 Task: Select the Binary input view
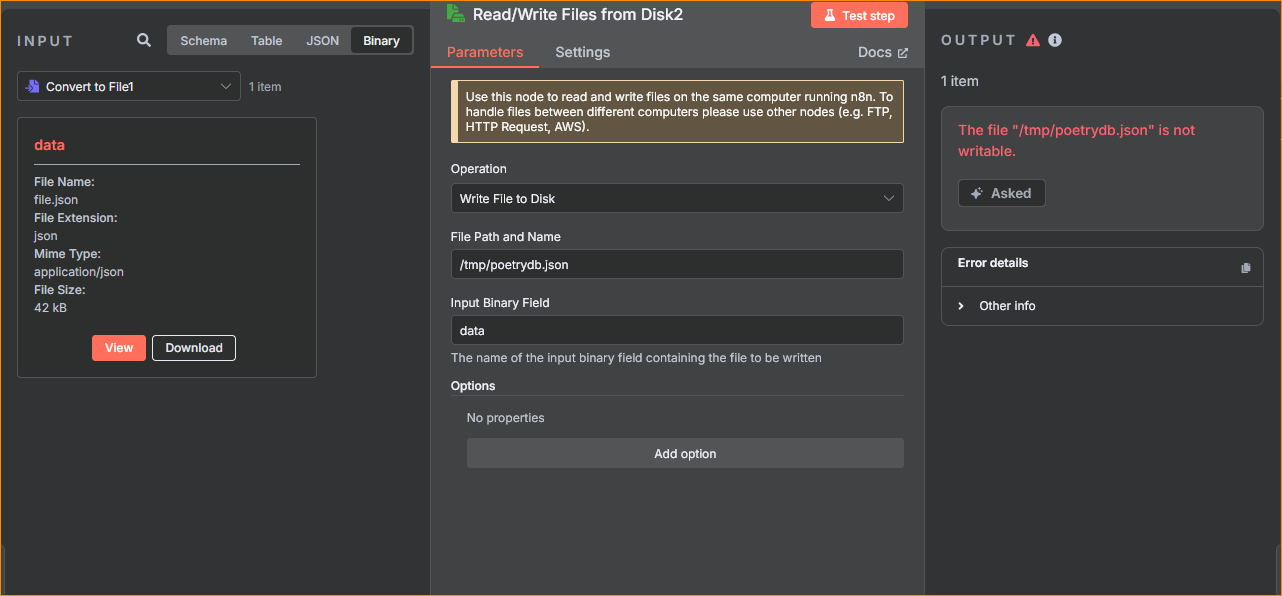click(381, 41)
